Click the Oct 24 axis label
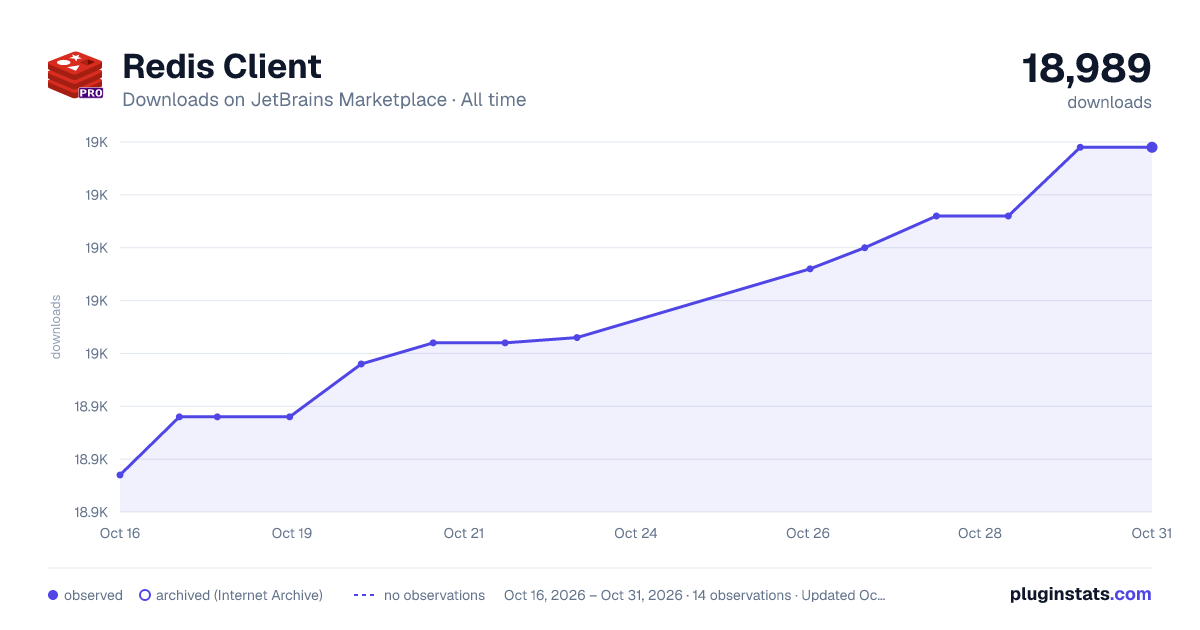Screen dimensions: 1200x630 (x=636, y=533)
